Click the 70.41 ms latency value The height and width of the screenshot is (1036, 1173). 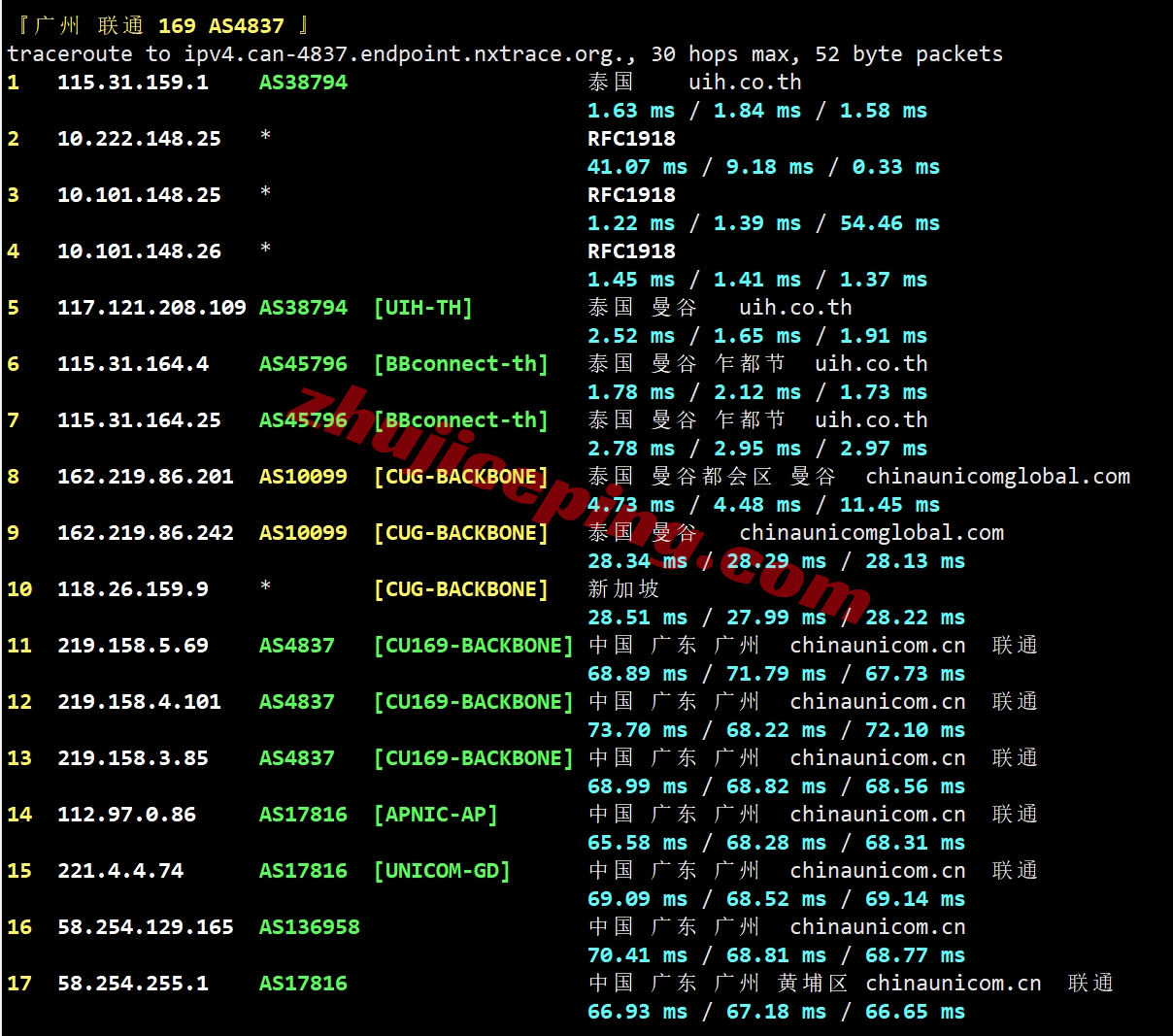coord(637,954)
